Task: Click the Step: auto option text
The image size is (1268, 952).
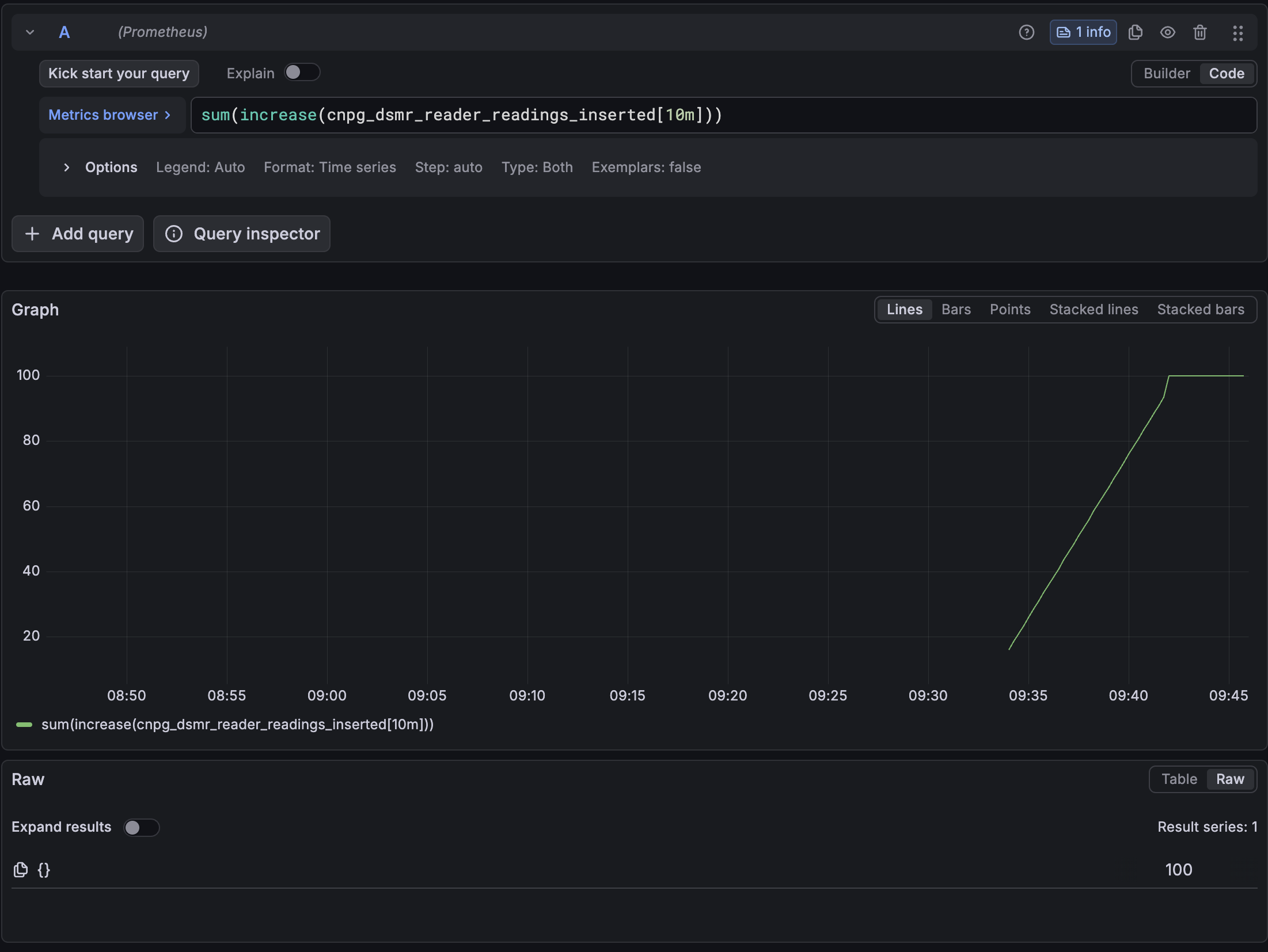Action: pyautogui.click(x=449, y=167)
